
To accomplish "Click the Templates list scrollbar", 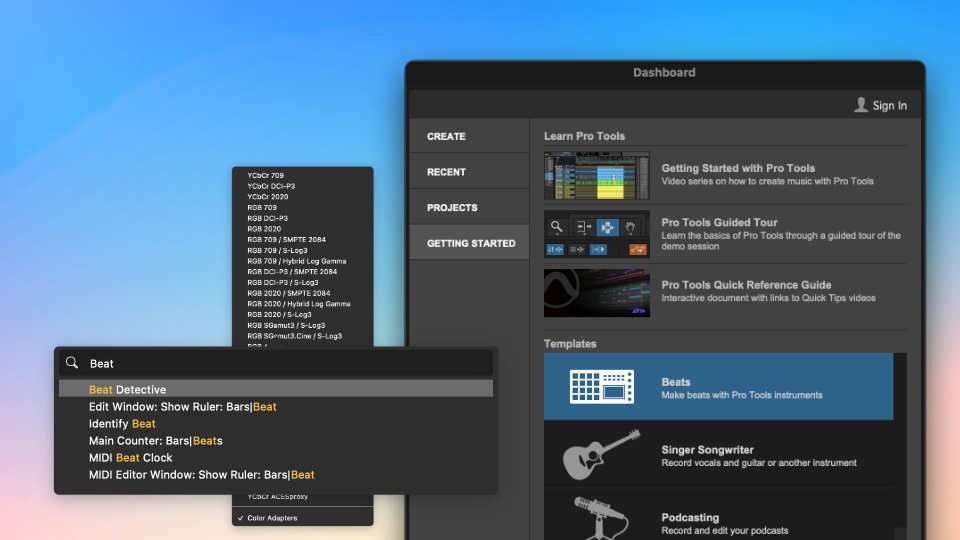I will (x=900, y=446).
